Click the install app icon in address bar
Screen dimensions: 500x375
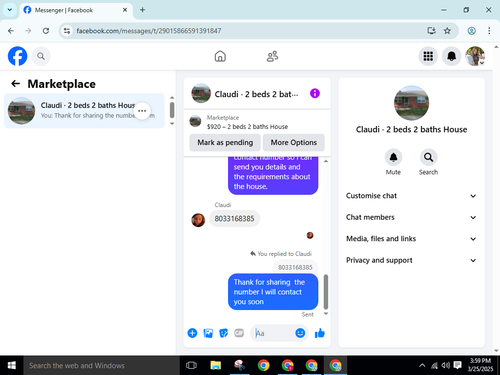(432, 31)
